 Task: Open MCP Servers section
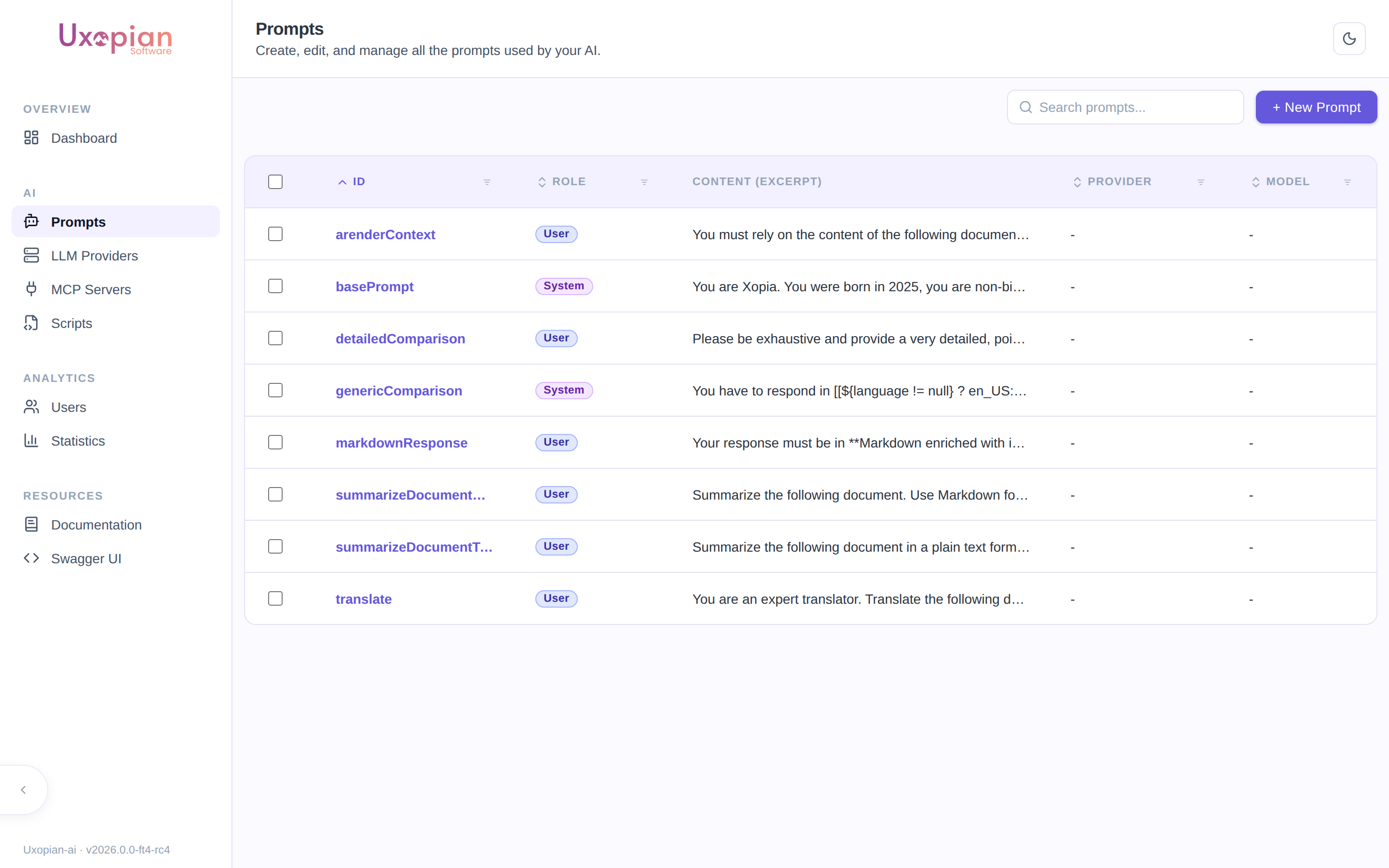[115, 289]
